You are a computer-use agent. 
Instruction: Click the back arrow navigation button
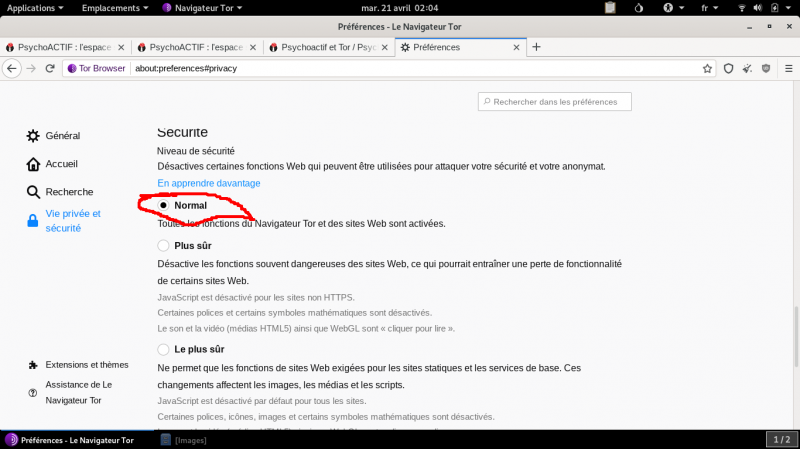point(12,68)
